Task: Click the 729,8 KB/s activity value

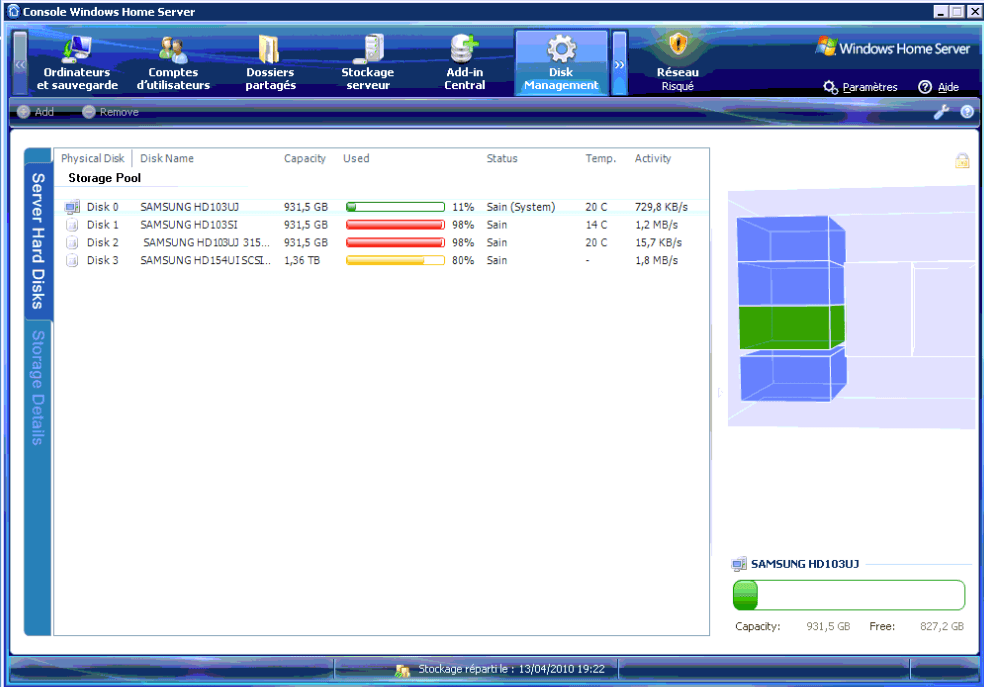Action: 661,206
